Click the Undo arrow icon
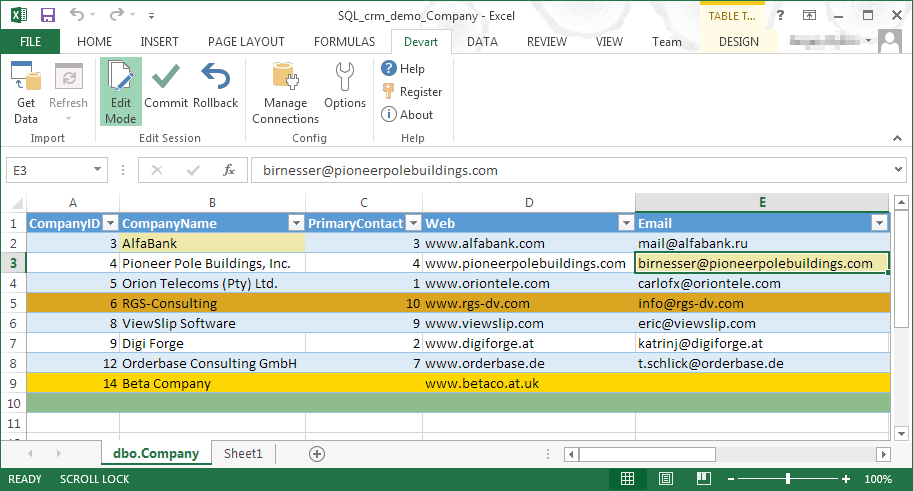 coord(76,15)
